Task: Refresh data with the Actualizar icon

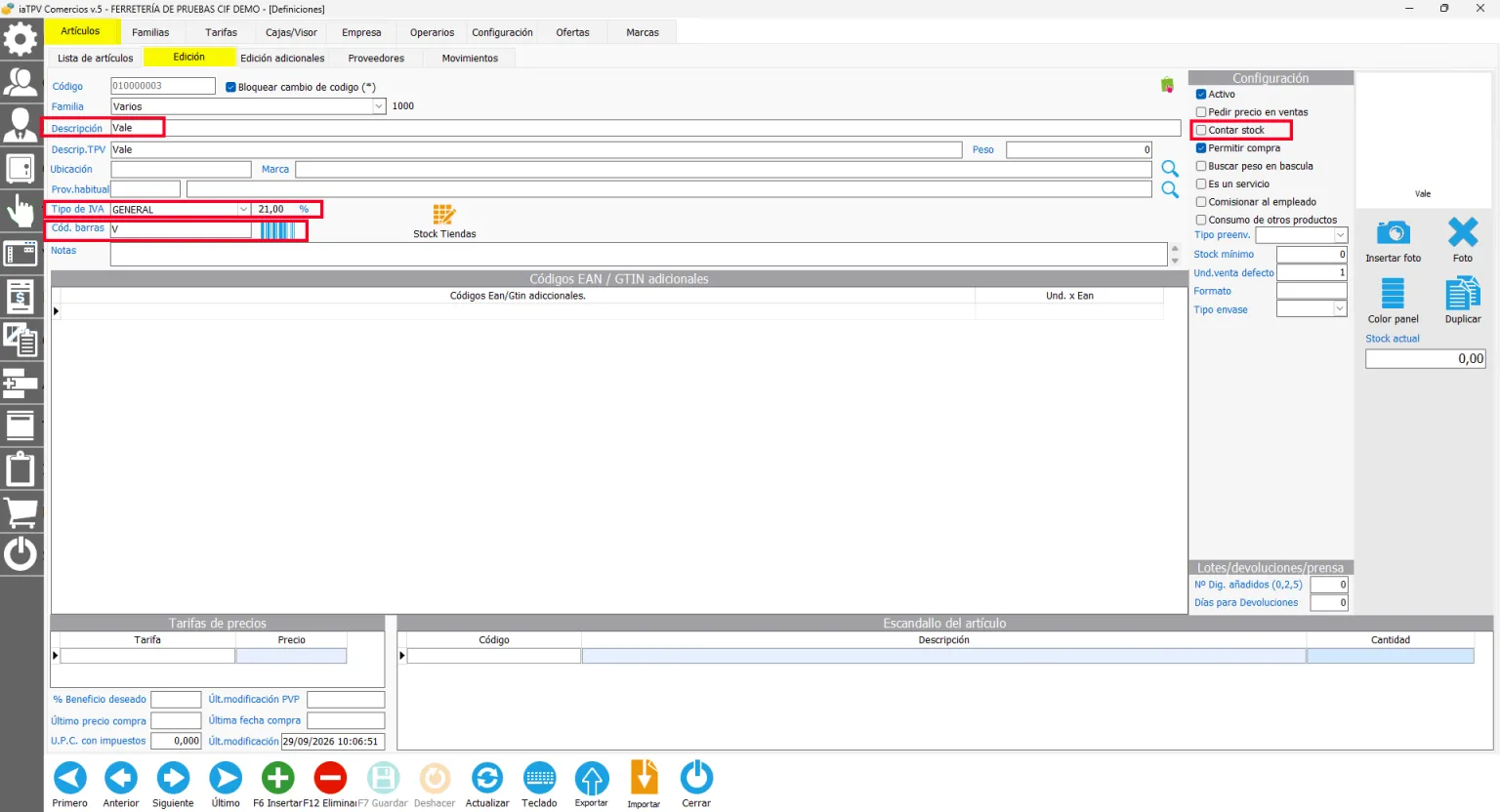Action: click(x=487, y=778)
